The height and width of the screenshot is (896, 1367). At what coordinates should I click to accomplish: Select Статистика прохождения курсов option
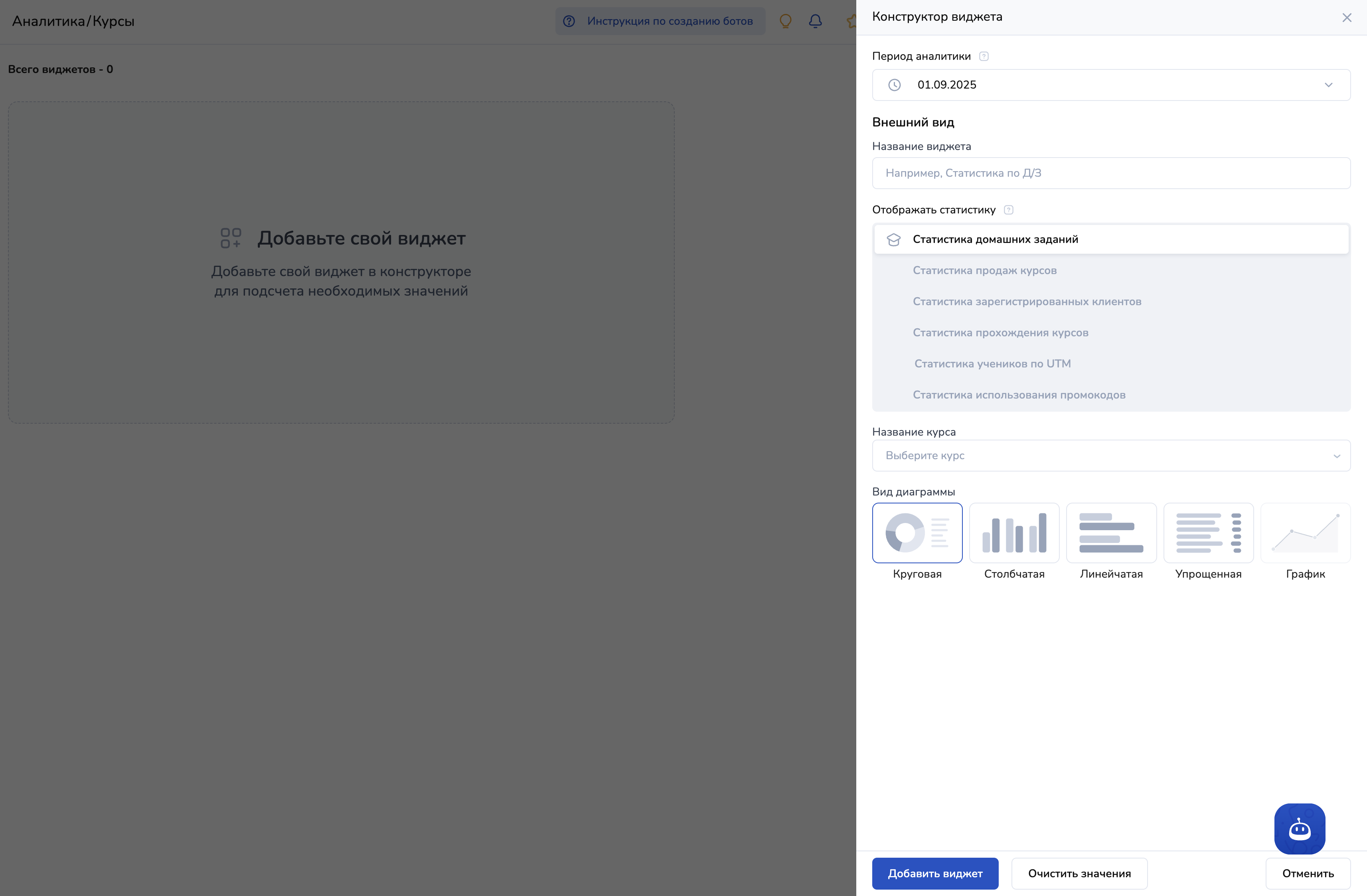[1000, 333]
